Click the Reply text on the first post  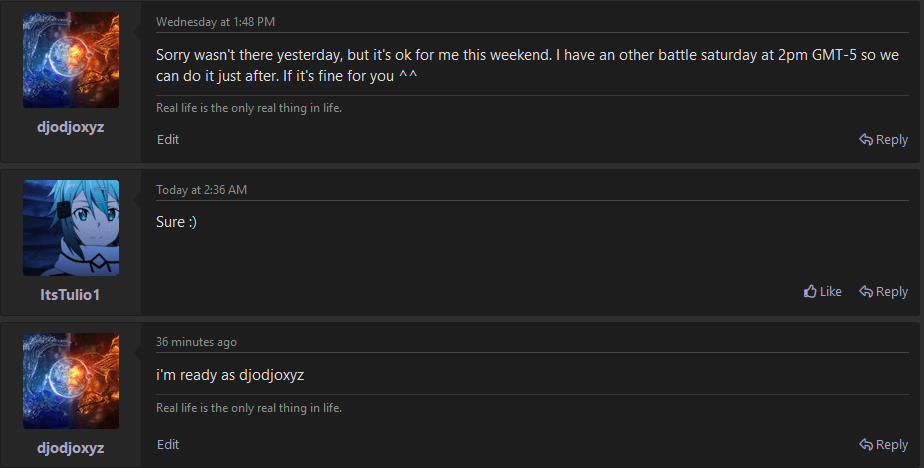coord(892,140)
